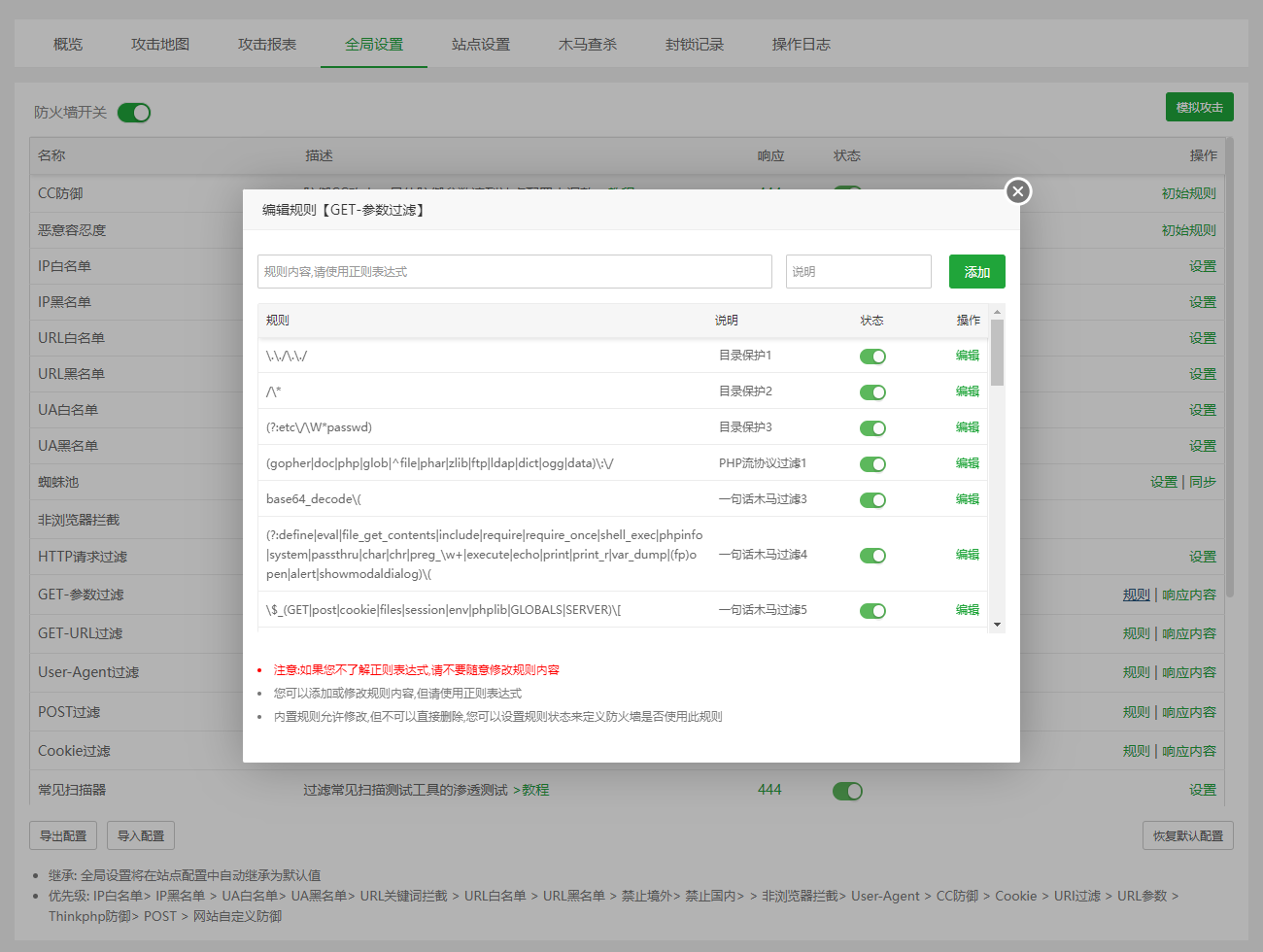Click the 导出配置 button

click(x=63, y=835)
